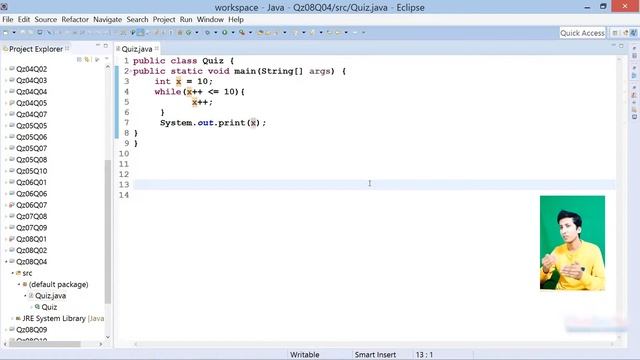Click 'int' keyword on line 3

tap(162, 82)
